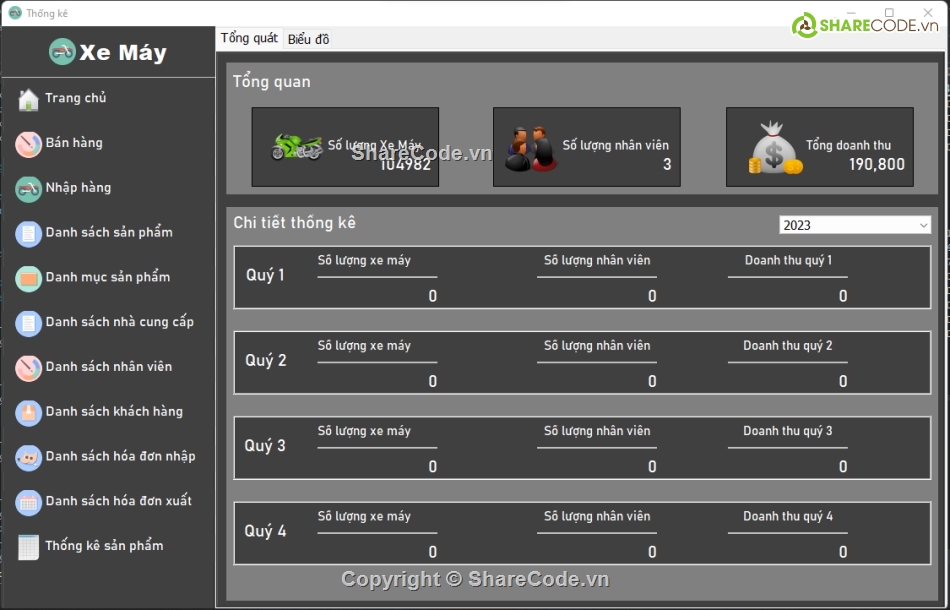This screenshot has width=950, height=610.
Task: Click the Xe Máy logo in sidebar
Action: [108, 53]
